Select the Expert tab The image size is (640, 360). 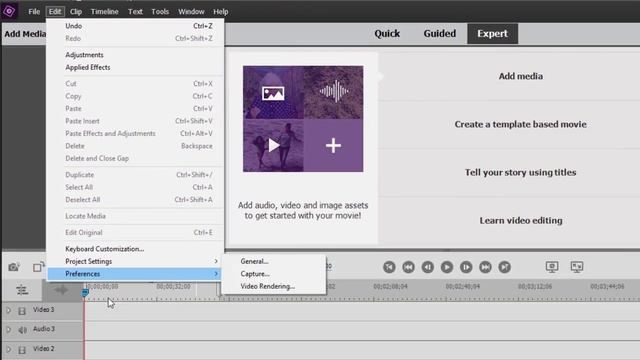click(x=493, y=33)
